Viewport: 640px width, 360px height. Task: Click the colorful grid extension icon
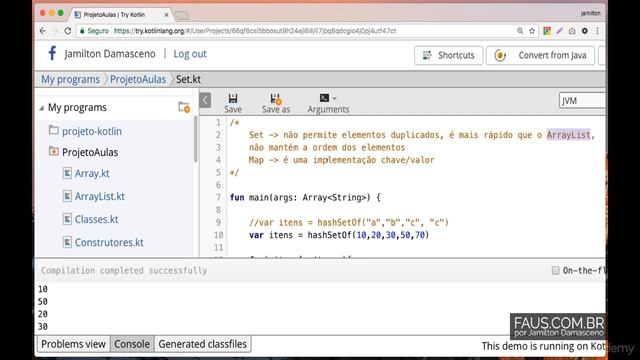[x=547, y=31]
